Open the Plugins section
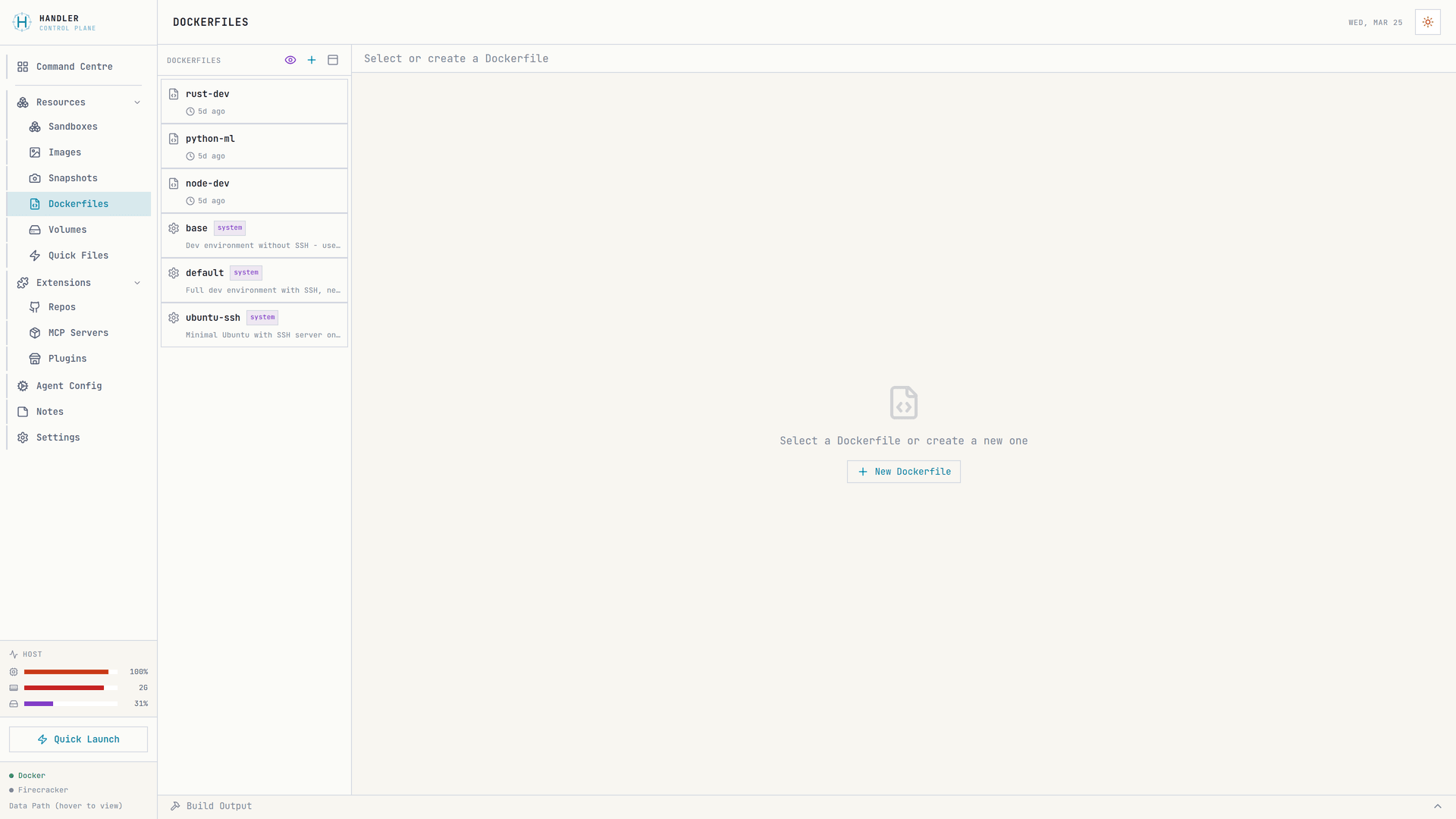1456x819 pixels. click(35, 359)
